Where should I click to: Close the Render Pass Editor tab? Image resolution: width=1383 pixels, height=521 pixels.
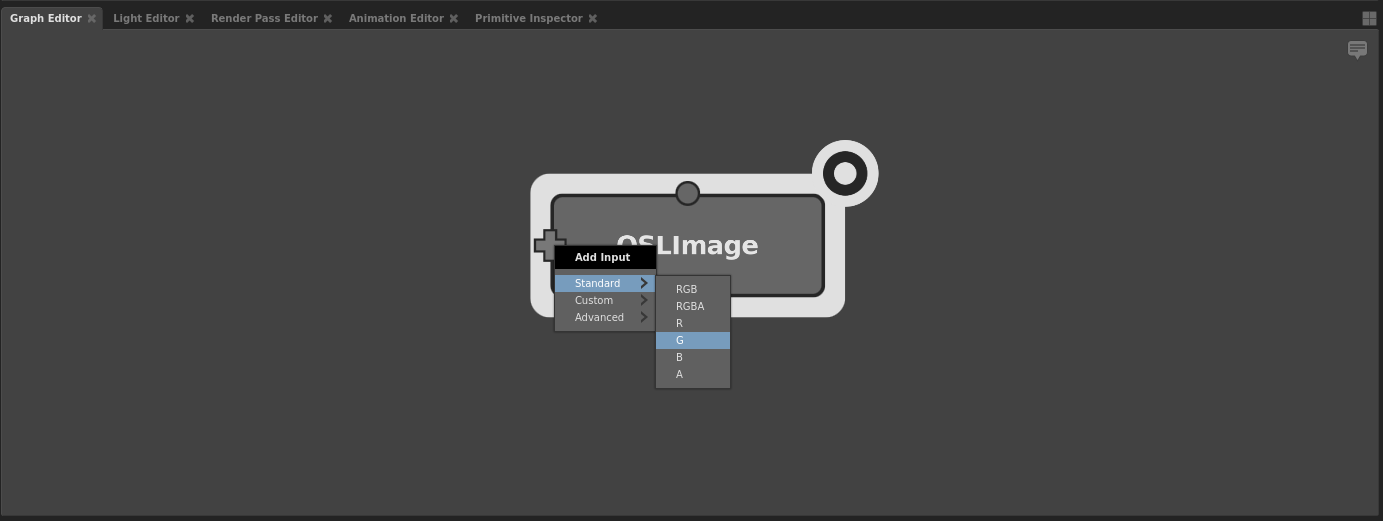327,18
